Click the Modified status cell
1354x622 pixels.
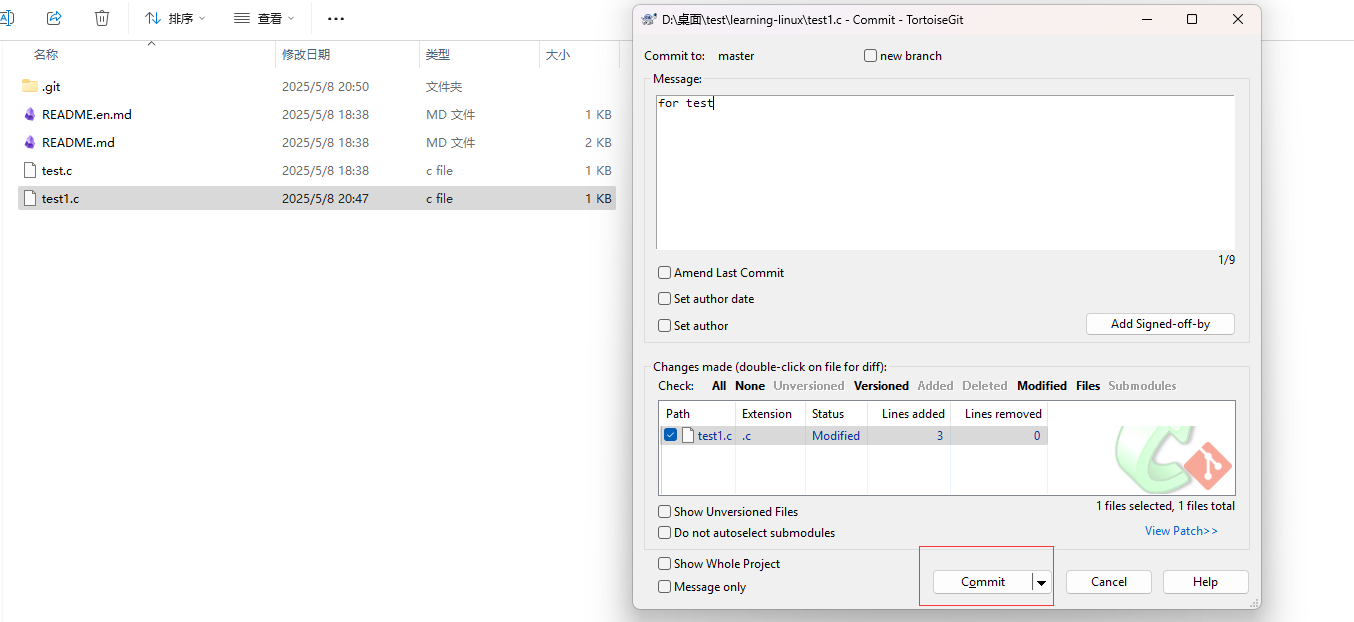click(836, 436)
